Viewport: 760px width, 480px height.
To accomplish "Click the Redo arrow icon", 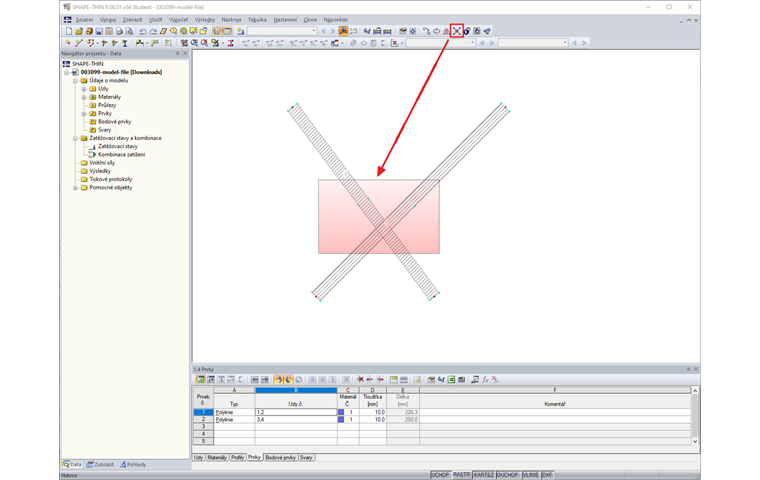I will pos(153,31).
